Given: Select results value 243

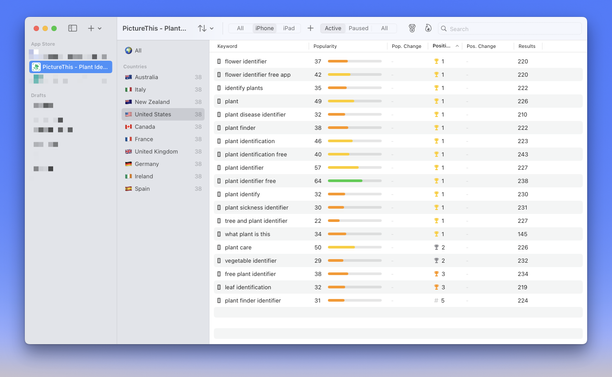Looking at the screenshot, I should point(523,154).
